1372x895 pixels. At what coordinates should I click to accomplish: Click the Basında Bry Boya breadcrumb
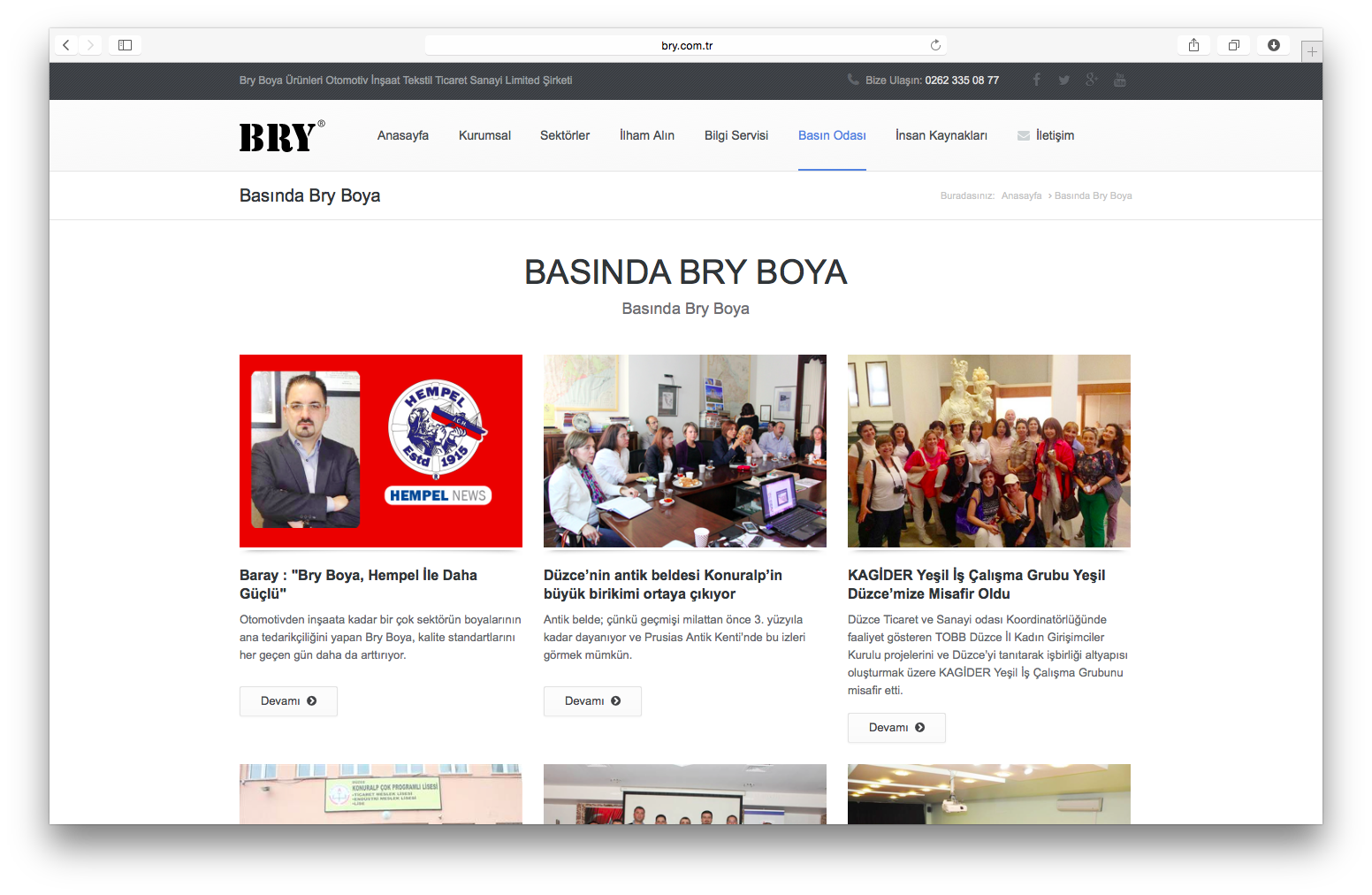(1094, 195)
